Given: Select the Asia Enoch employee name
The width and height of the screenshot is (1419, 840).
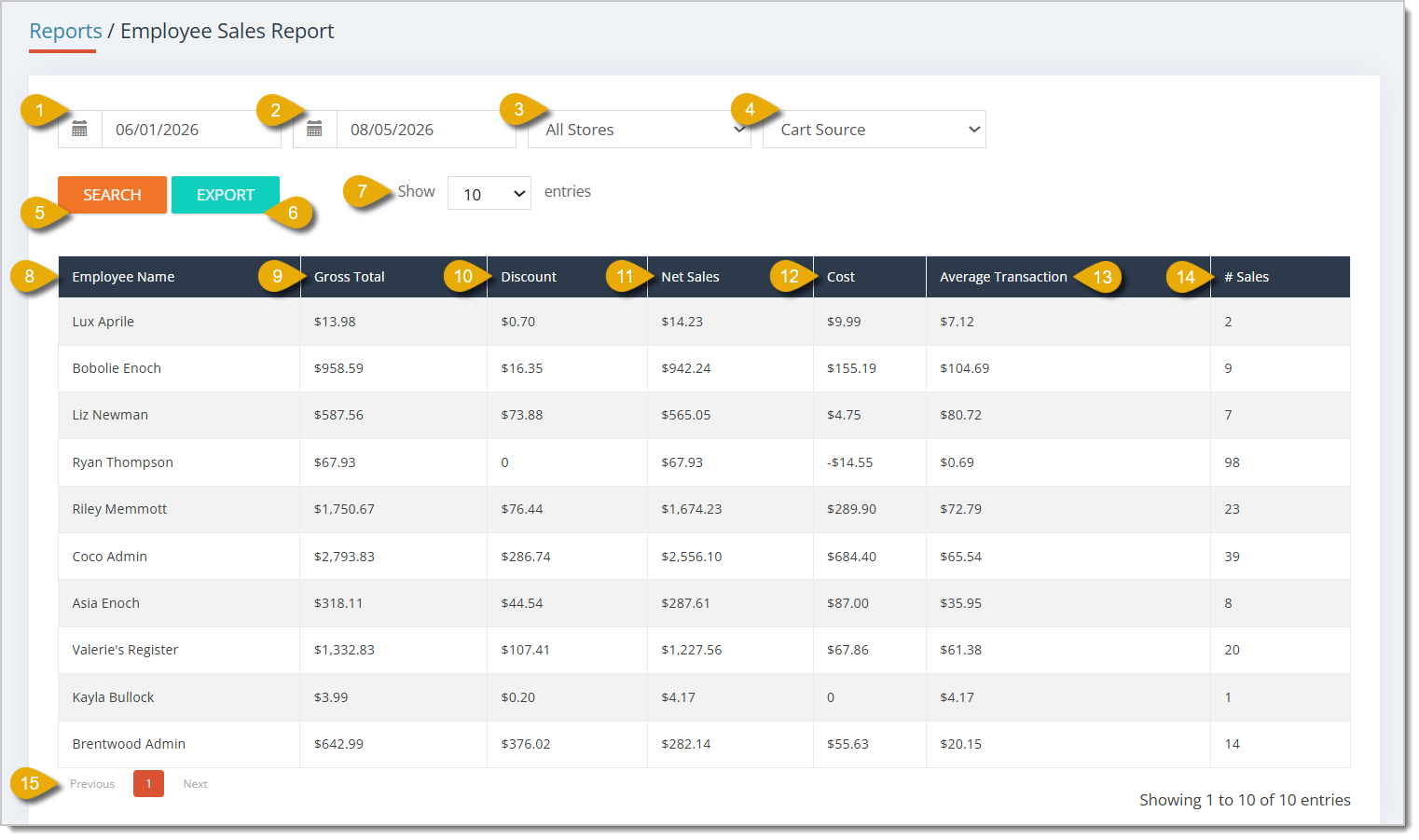Looking at the screenshot, I should pyautogui.click(x=106, y=603).
